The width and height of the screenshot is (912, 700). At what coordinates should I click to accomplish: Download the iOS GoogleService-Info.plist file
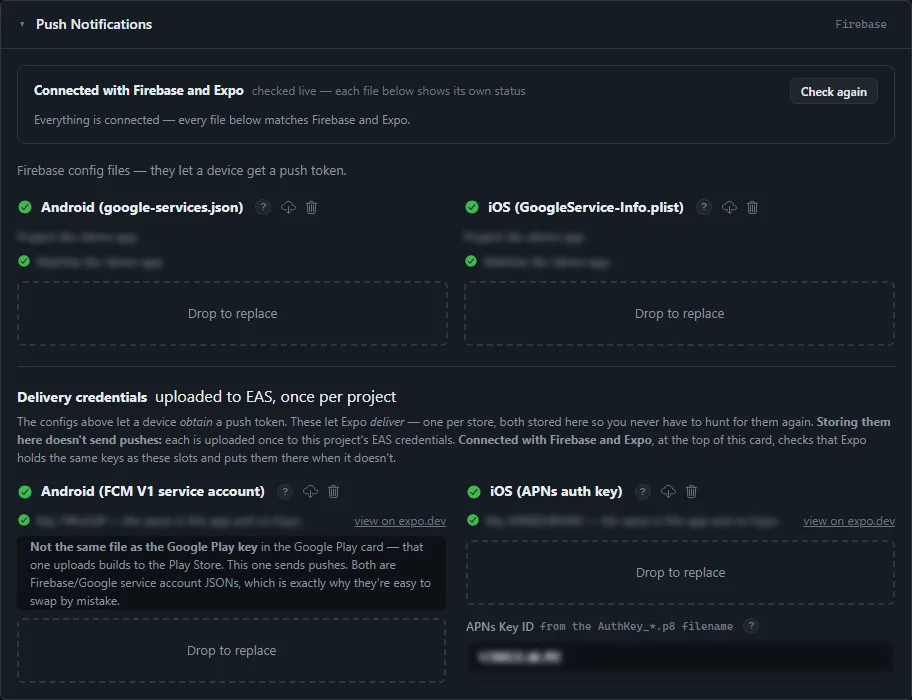click(729, 207)
